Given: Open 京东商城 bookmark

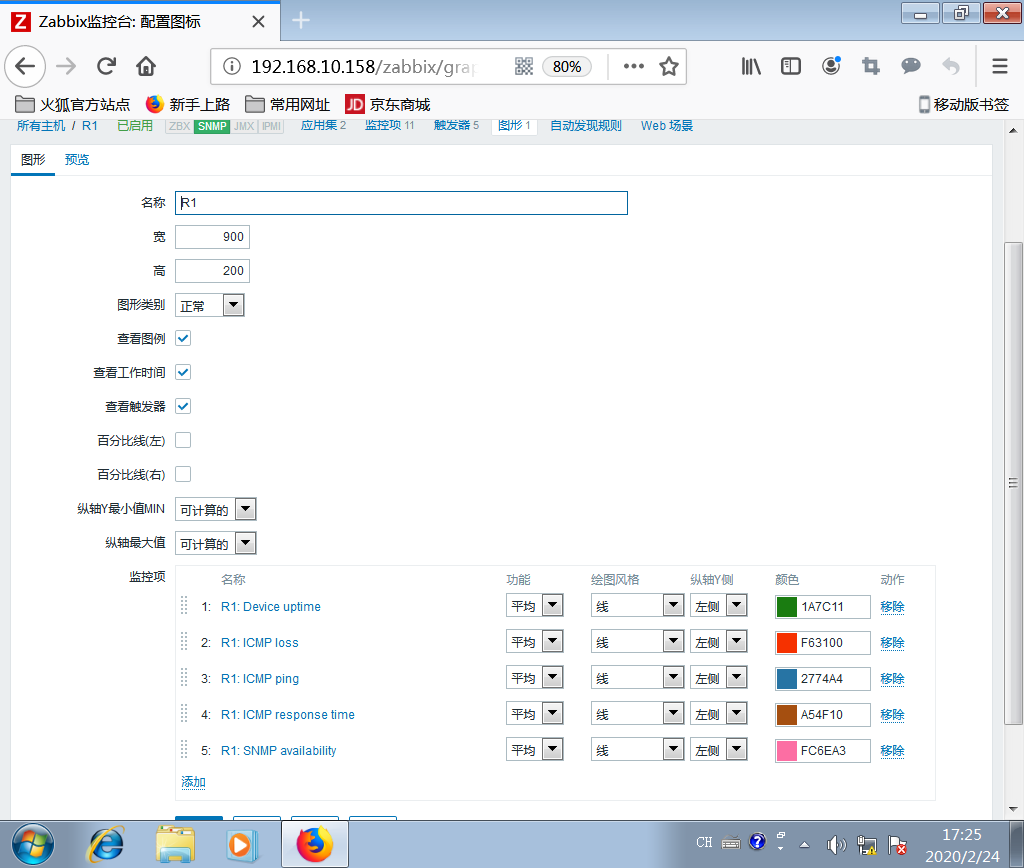Looking at the screenshot, I should (388, 104).
